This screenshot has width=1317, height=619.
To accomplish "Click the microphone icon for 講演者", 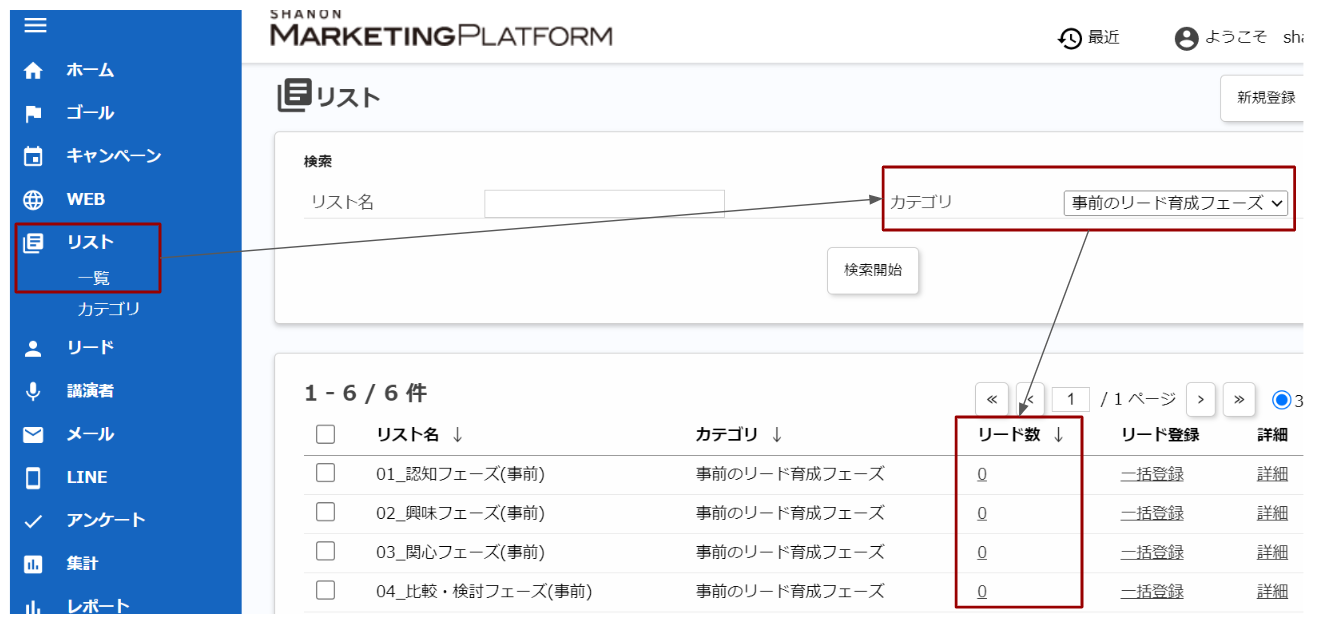I will click(x=33, y=391).
